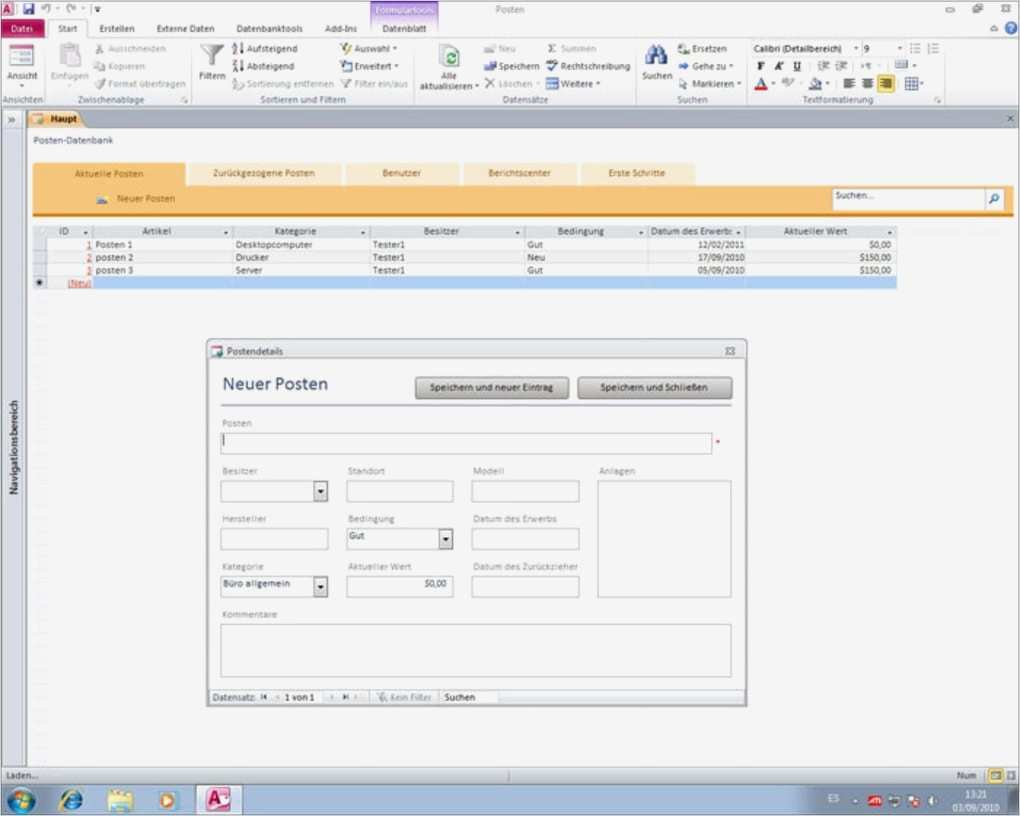Image resolution: width=1020 pixels, height=816 pixels.
Task: Sort descending with Absteigend
Action: [x=264, y=66]
